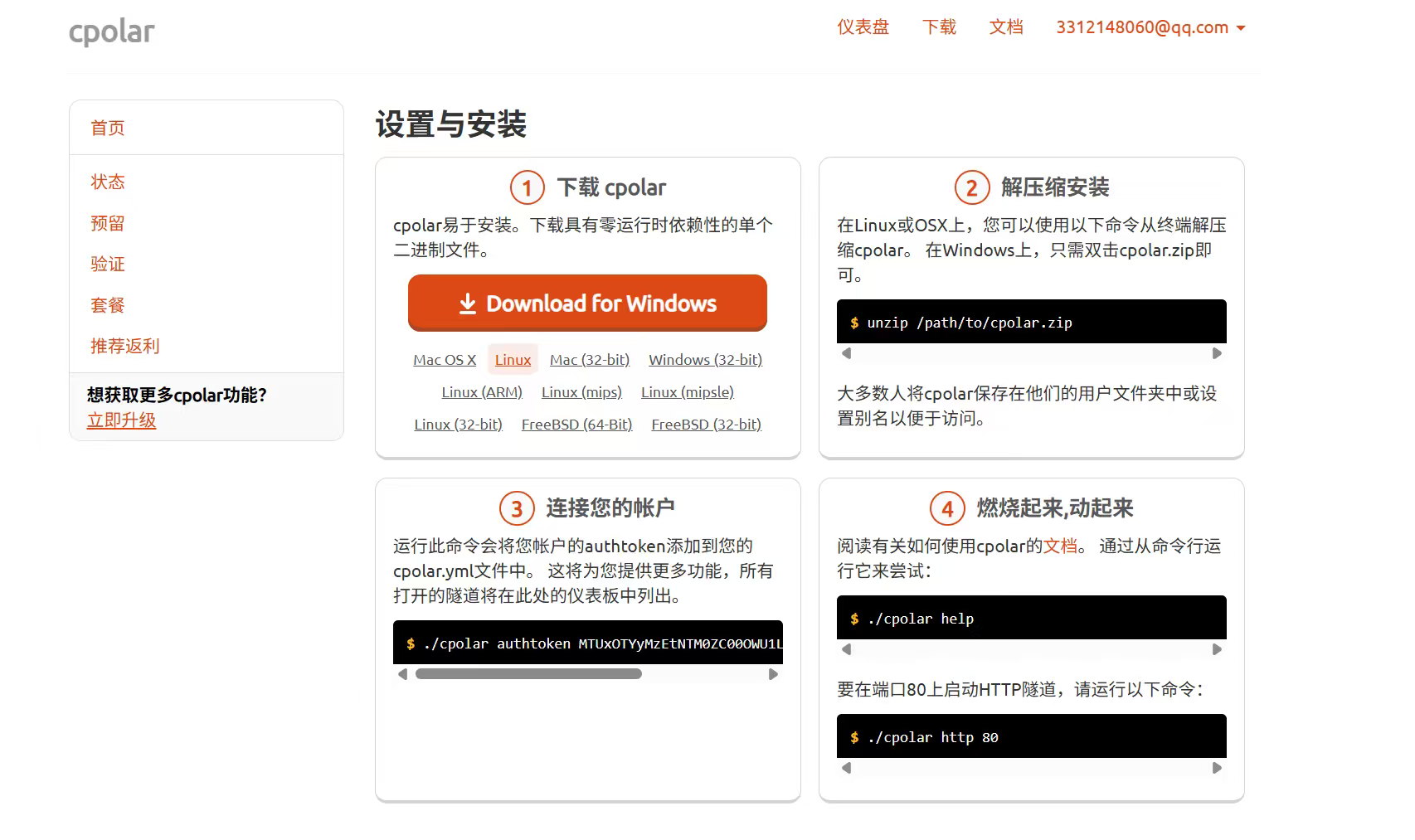The height and width of the screenshot is (840, 1415).
Task: Click right scroll arrow under authtoken command
Action: 773,674
